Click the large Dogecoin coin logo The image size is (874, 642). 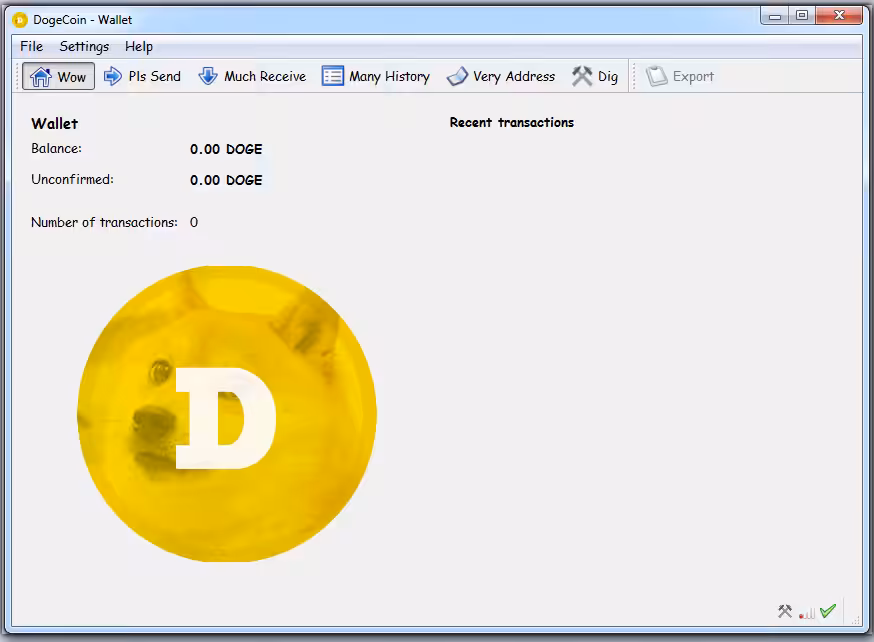click(x=227, y=414)
